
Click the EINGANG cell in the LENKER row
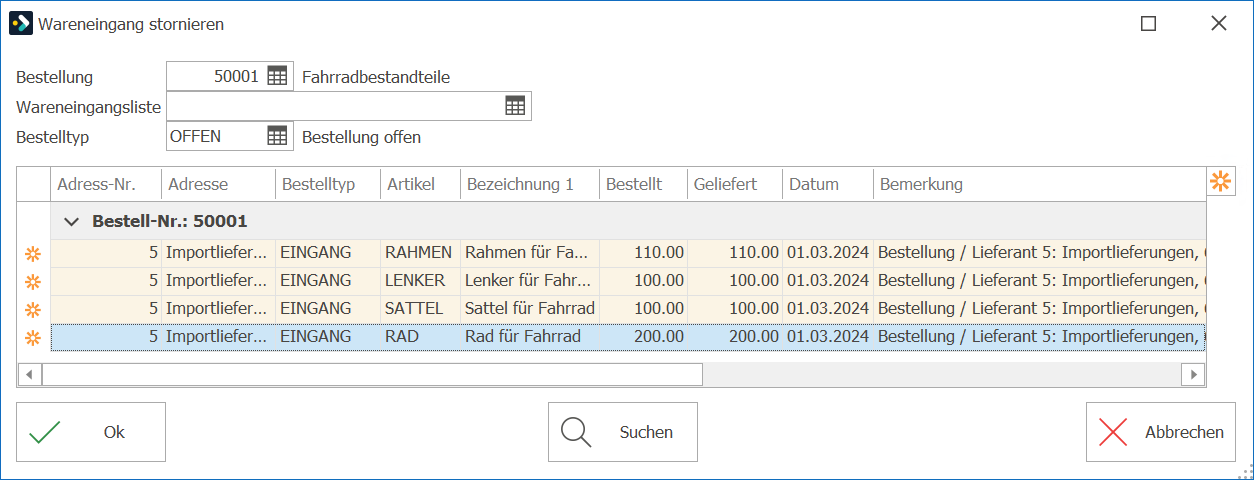[328, 281]
